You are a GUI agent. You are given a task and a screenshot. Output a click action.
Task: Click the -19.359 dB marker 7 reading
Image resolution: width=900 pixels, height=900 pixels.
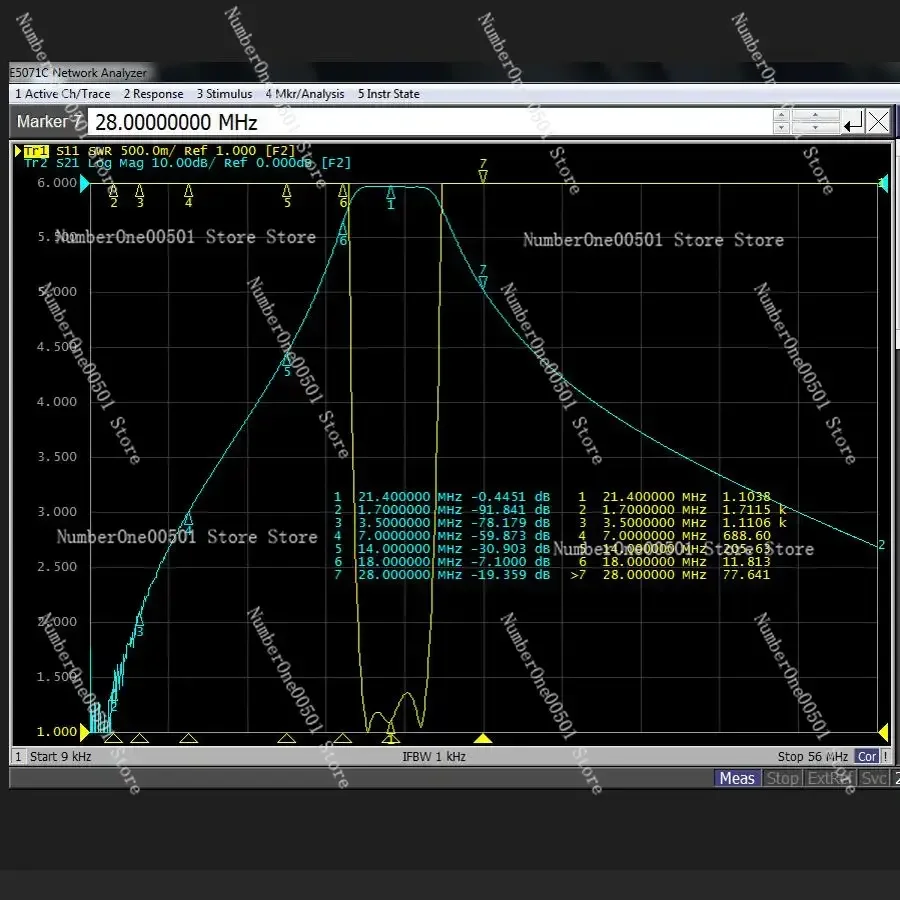[x=510, y=575]
